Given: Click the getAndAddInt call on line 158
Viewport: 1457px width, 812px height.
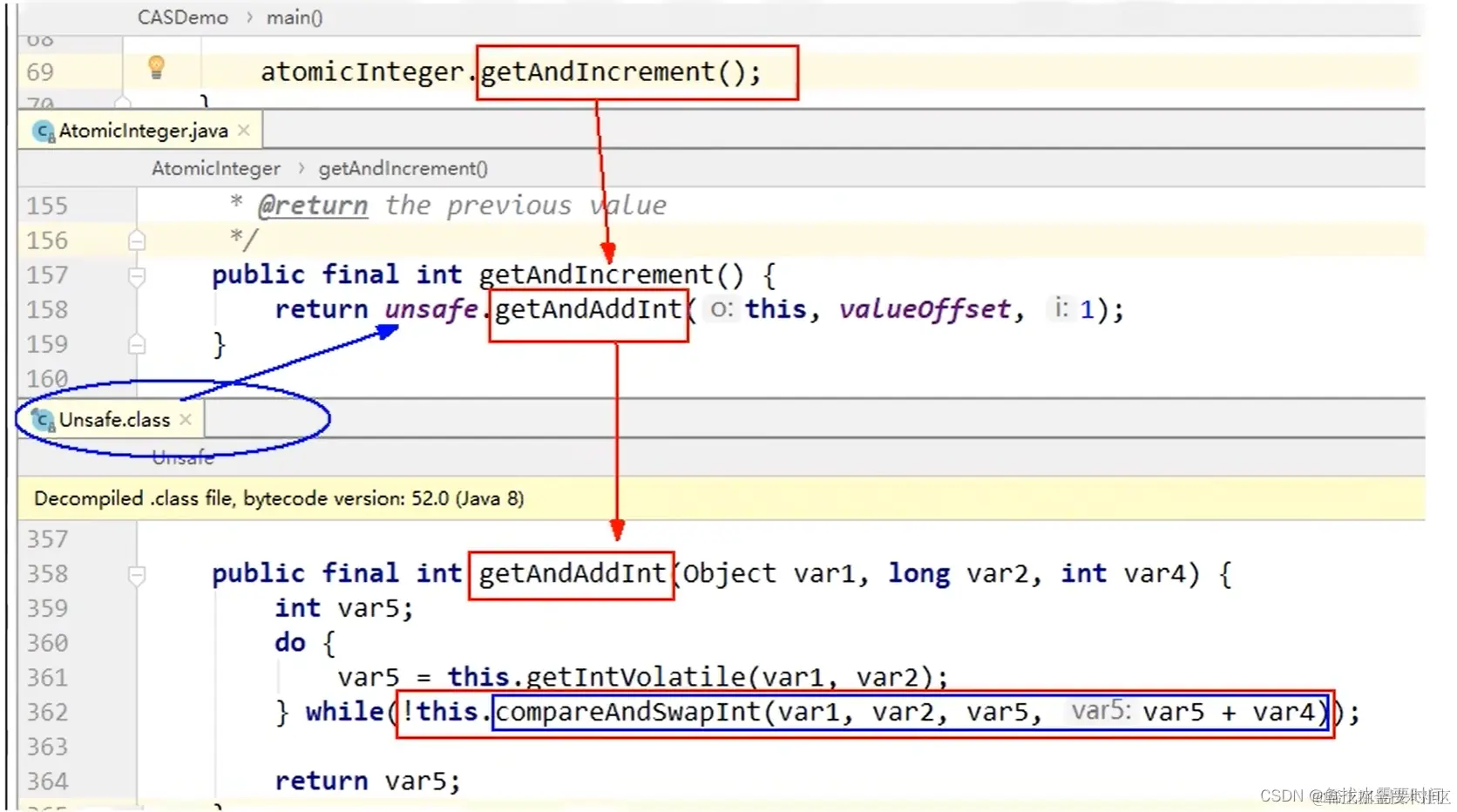Looking at the screenshot, I should pyautogui.click(x=588, y=309).
